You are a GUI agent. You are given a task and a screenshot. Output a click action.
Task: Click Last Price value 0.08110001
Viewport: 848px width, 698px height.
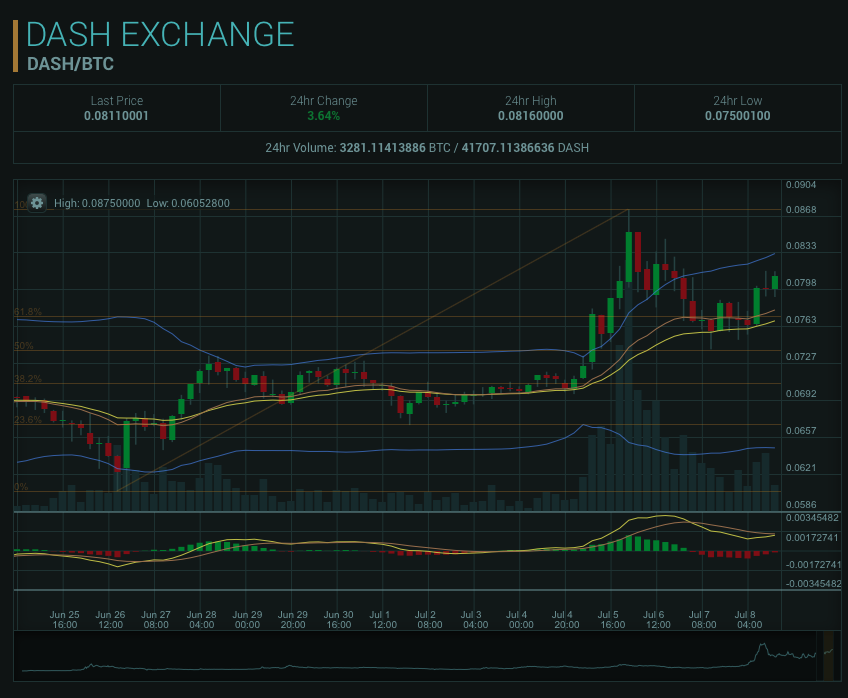[116, 116]
